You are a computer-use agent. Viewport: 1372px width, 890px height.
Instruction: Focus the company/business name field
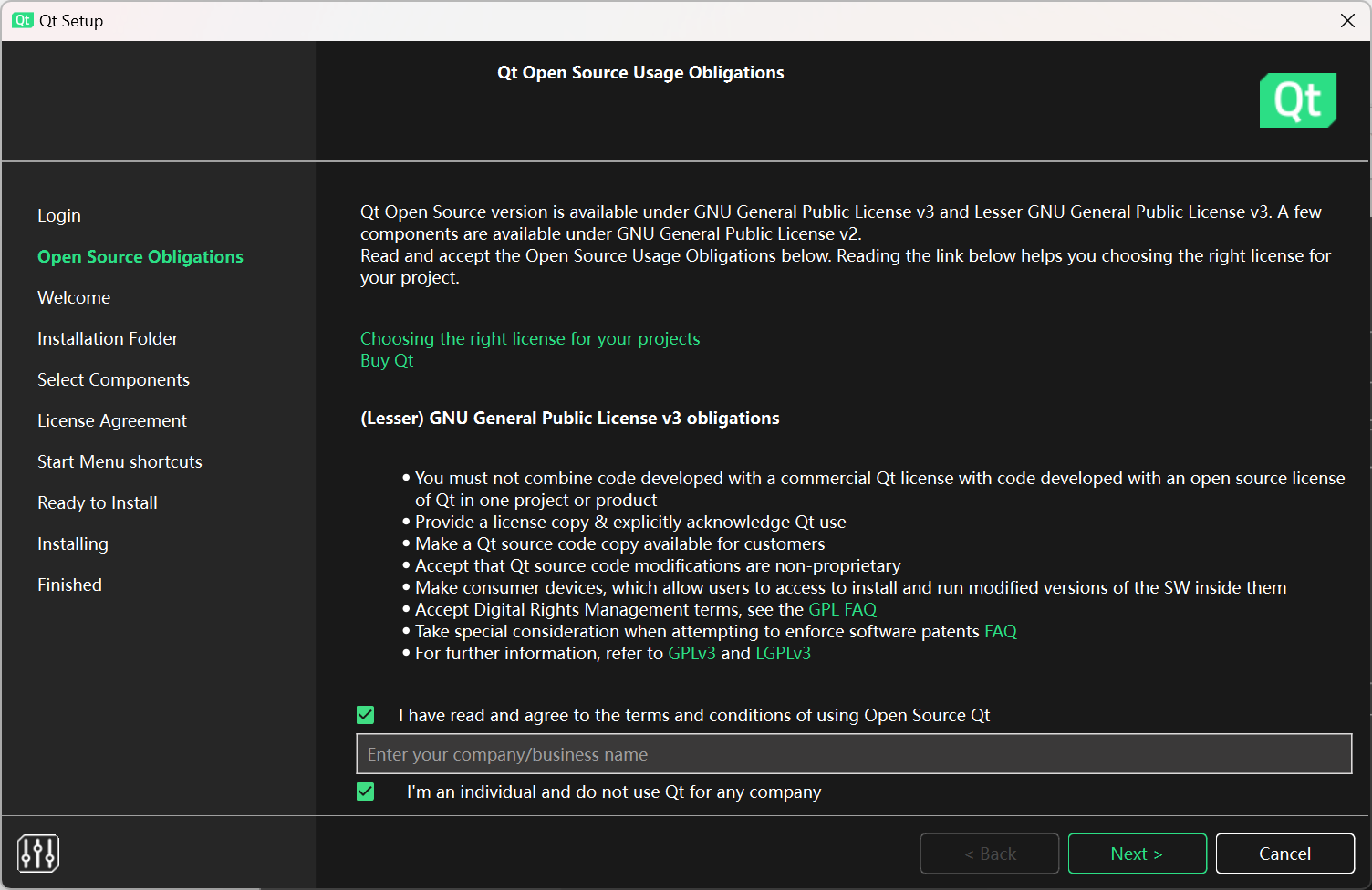click(x=854, y=754)
